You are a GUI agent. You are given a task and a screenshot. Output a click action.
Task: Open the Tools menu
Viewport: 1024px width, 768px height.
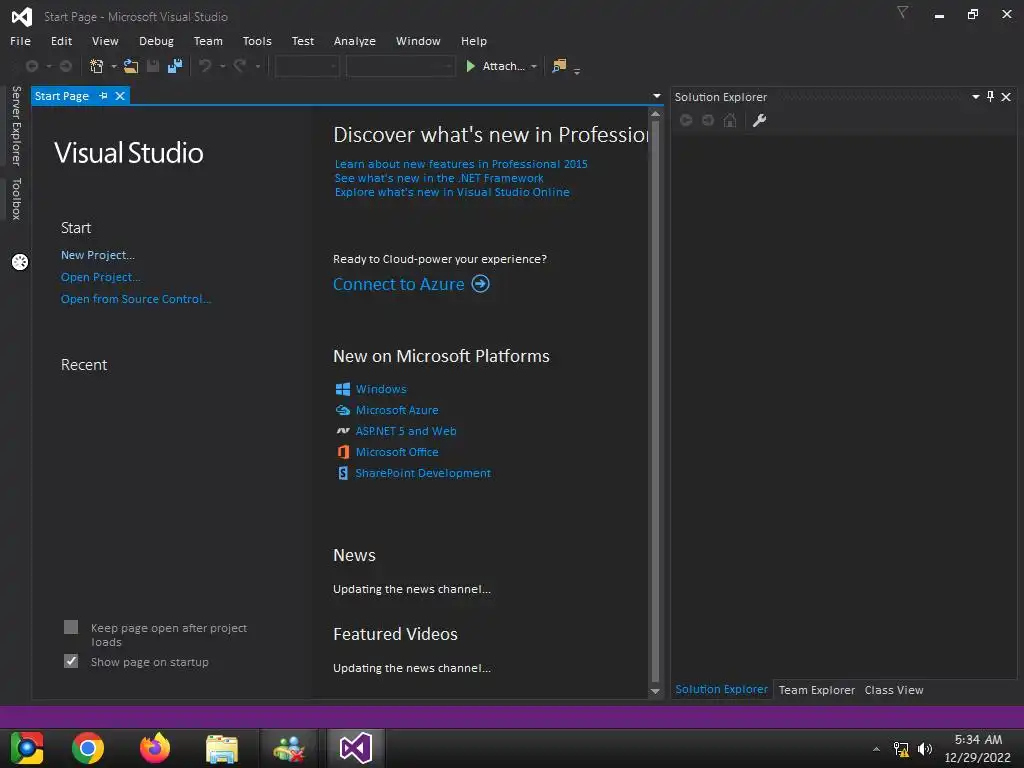pos(257,41)
